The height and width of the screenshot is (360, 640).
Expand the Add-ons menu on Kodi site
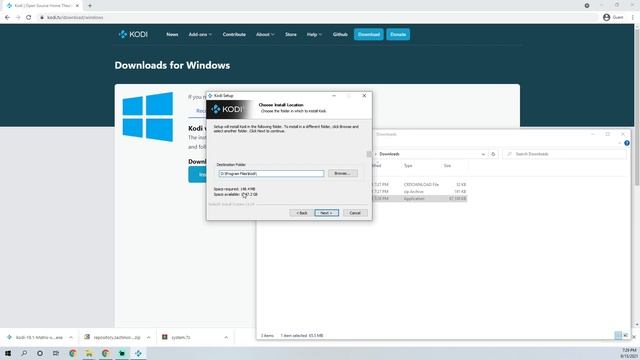click(200, 34)
